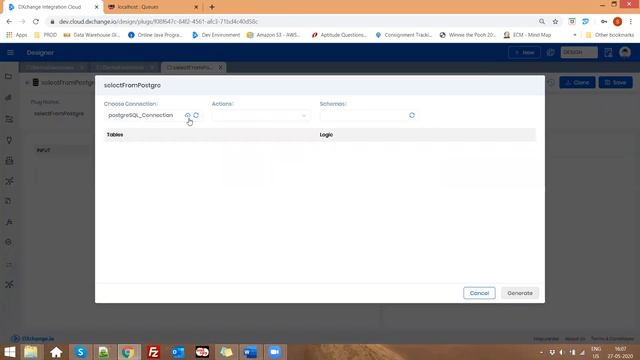The height and width of the screenshot is (360, 640).
Task: Reload the browser page
Action: tap(36, 22)
